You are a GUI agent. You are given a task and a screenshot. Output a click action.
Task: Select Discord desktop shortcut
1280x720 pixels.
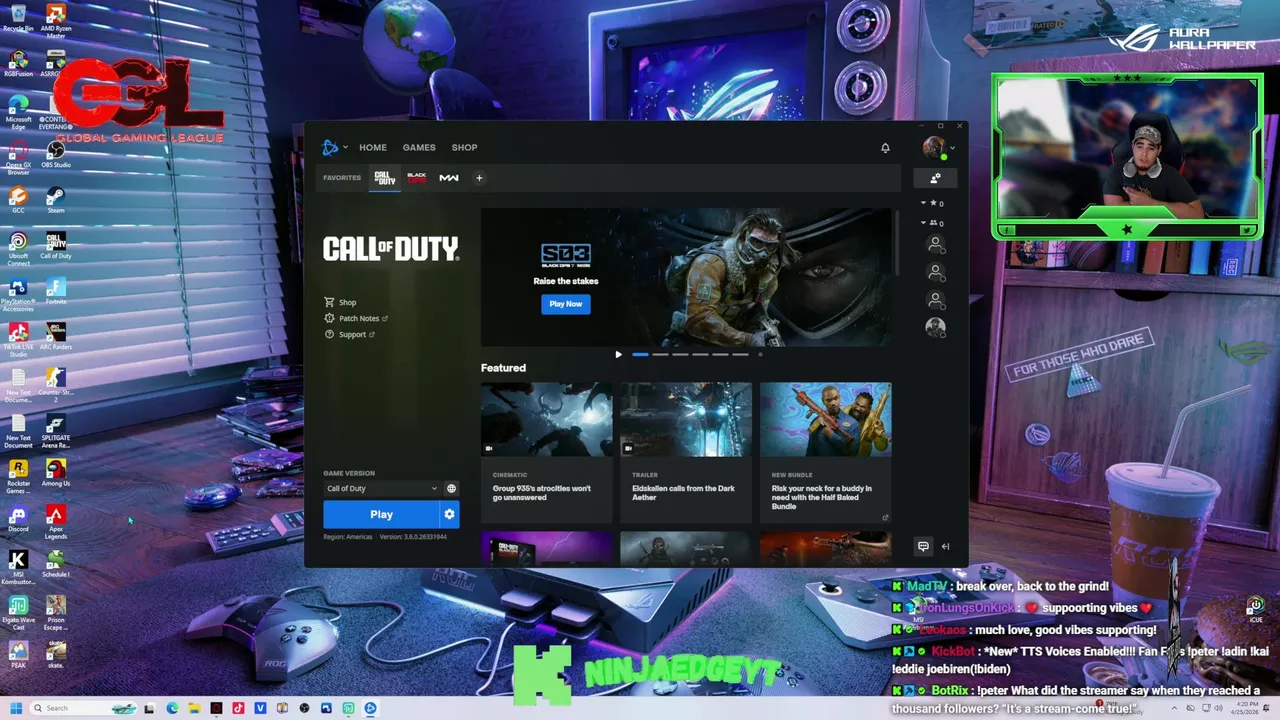tap(18, 519)
